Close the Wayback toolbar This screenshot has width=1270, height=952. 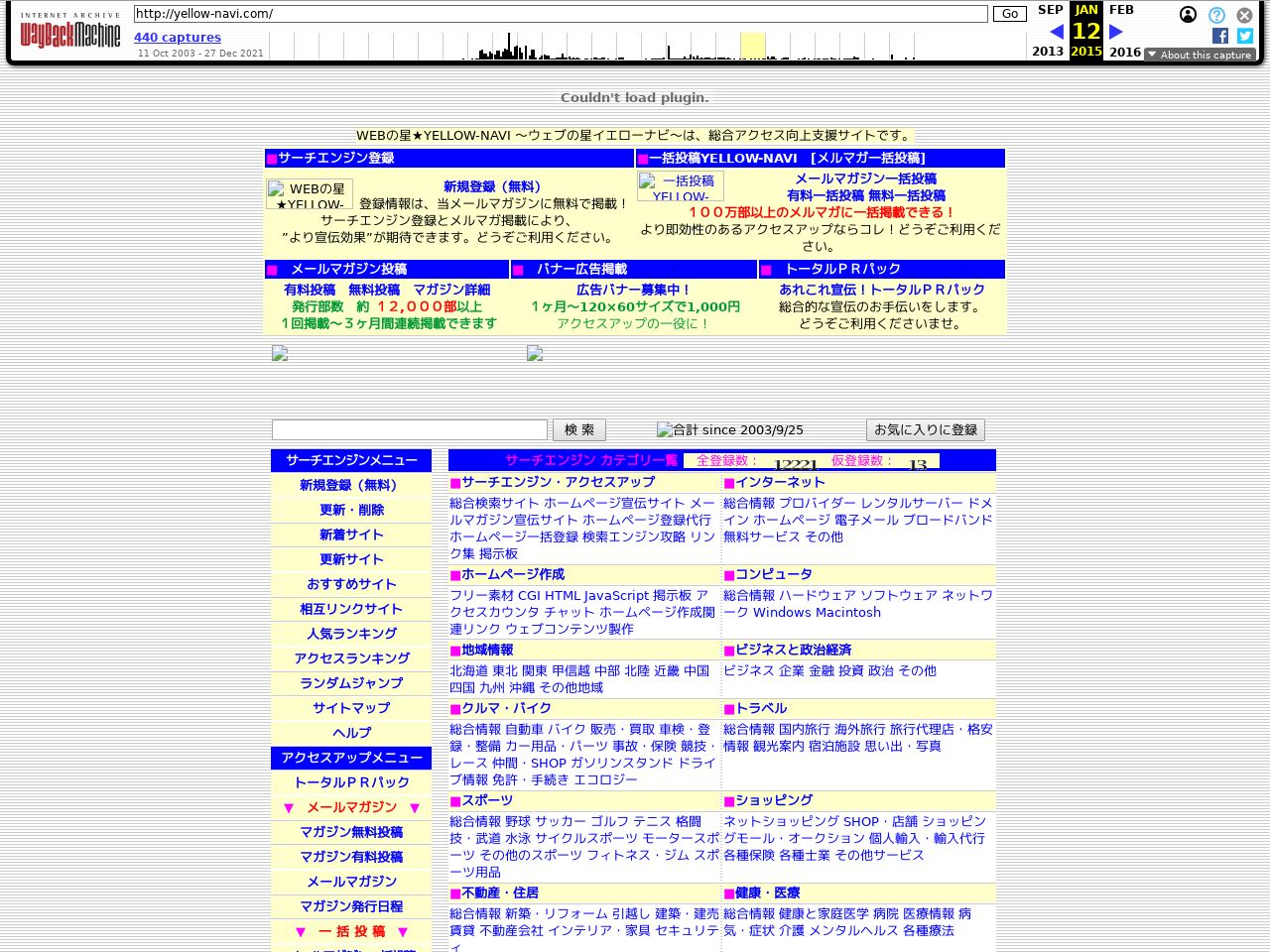(x=1244, y=15)
